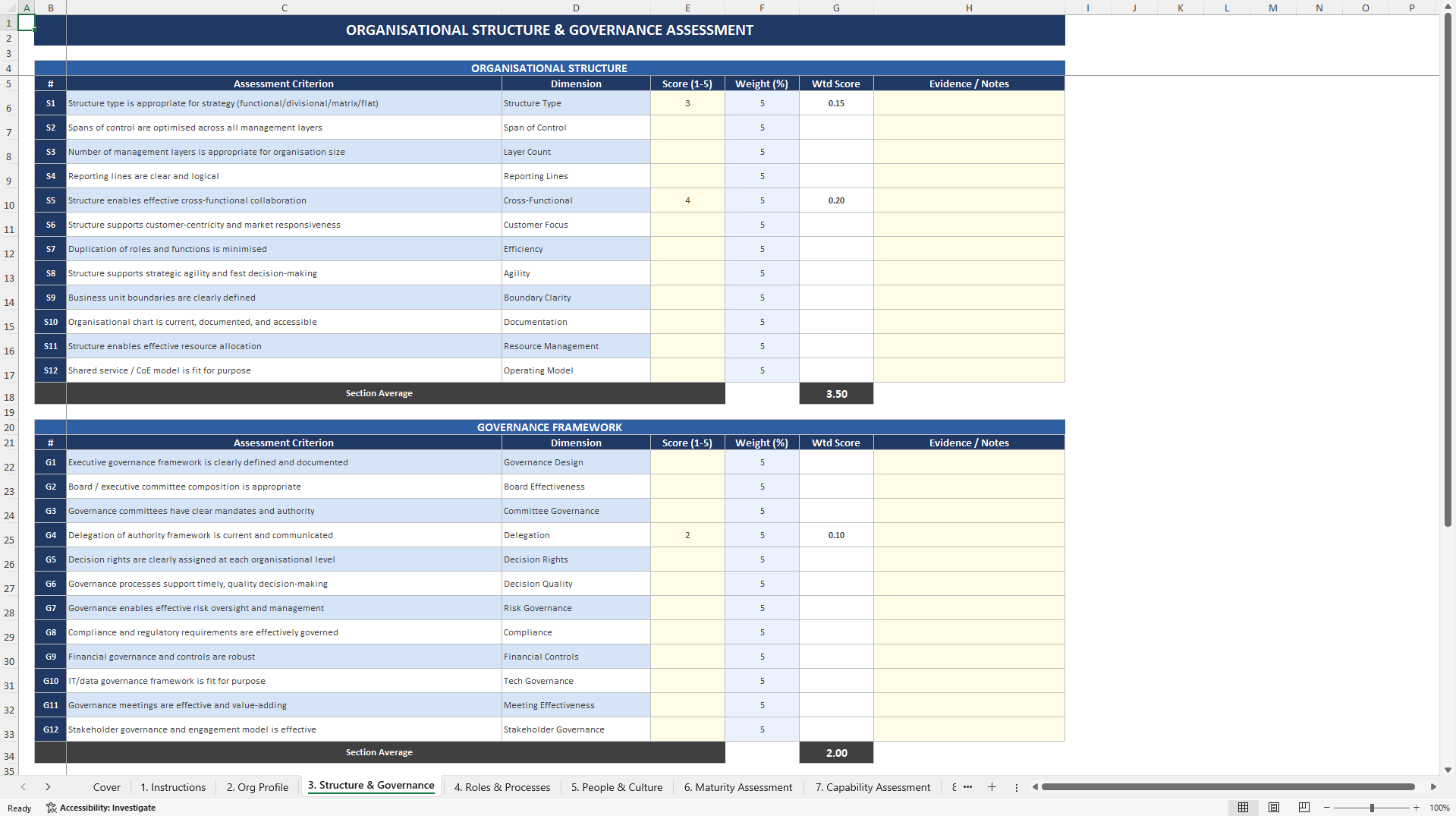Show more hidden sheet tabs ellipsis
This screenshot has width=1456, height=816.
[x=968, y=787]
